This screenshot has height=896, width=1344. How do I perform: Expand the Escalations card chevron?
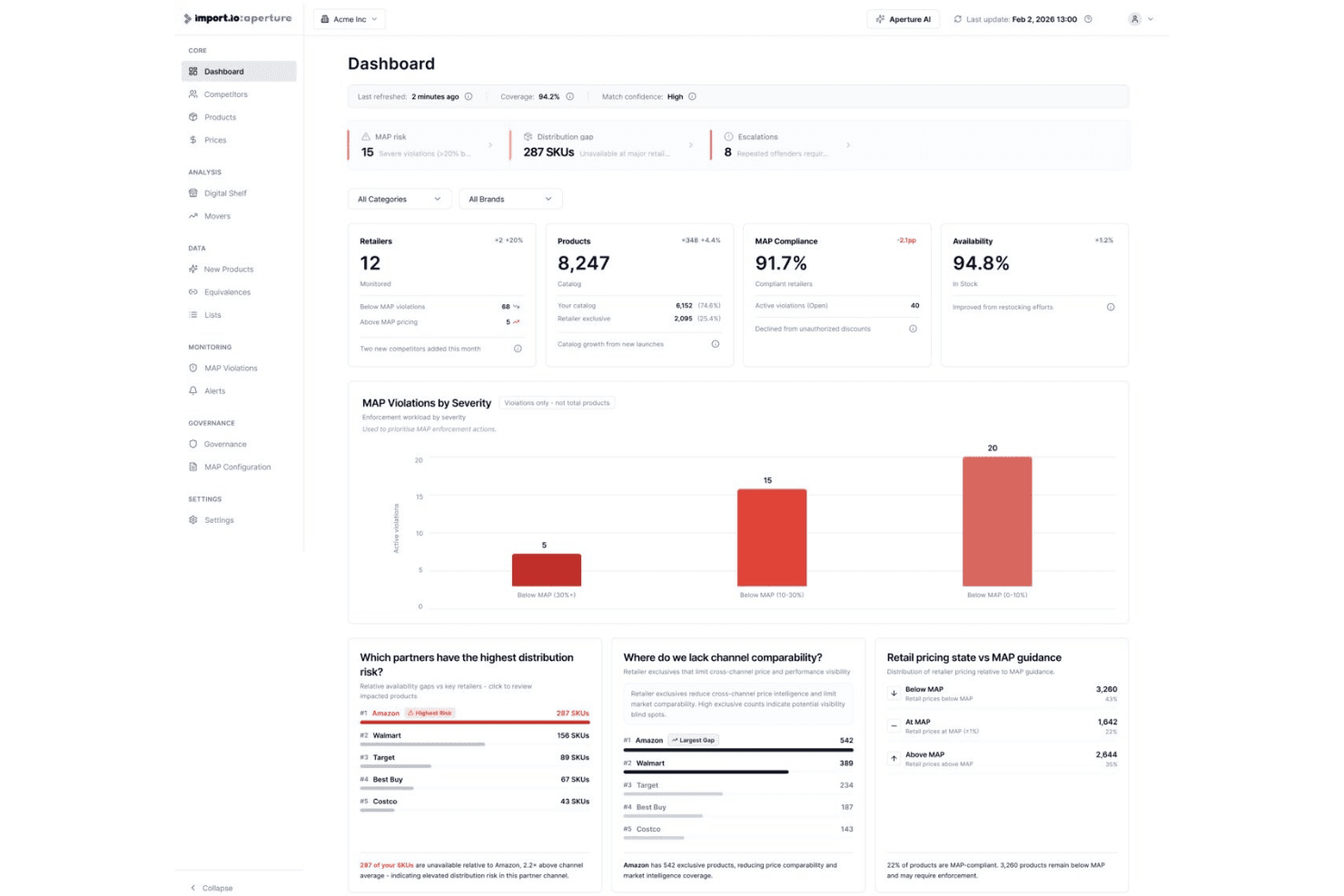848,145
